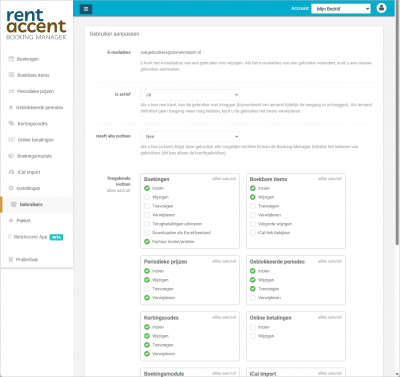Viewport: 400px width, 377px height.
Task: Click the Gebruiker aanpassen heading
Action: [x=114, y=34]
